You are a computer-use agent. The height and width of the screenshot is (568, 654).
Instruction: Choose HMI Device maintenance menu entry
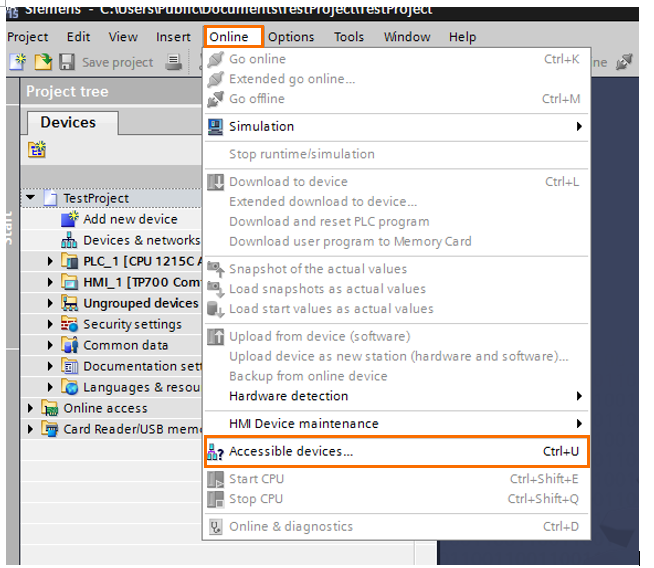click(396, 424)
